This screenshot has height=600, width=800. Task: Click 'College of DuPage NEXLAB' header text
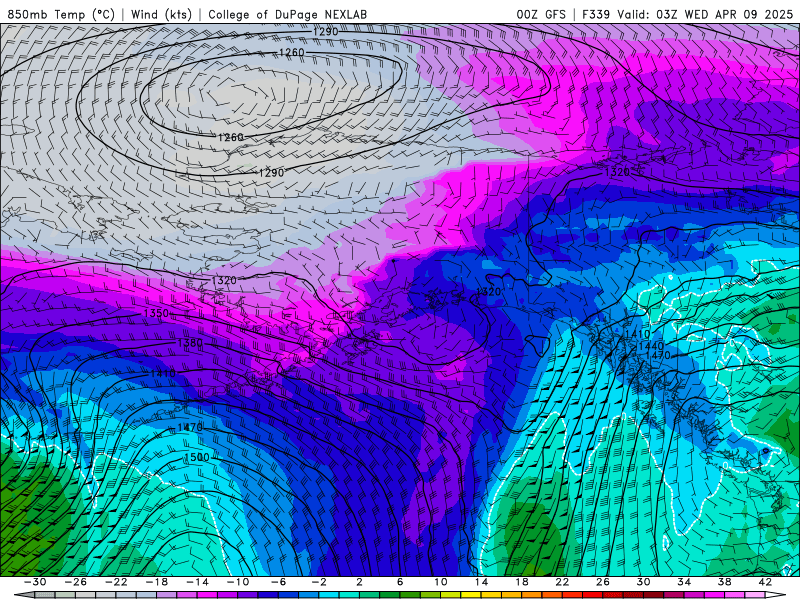coord(287,14)
